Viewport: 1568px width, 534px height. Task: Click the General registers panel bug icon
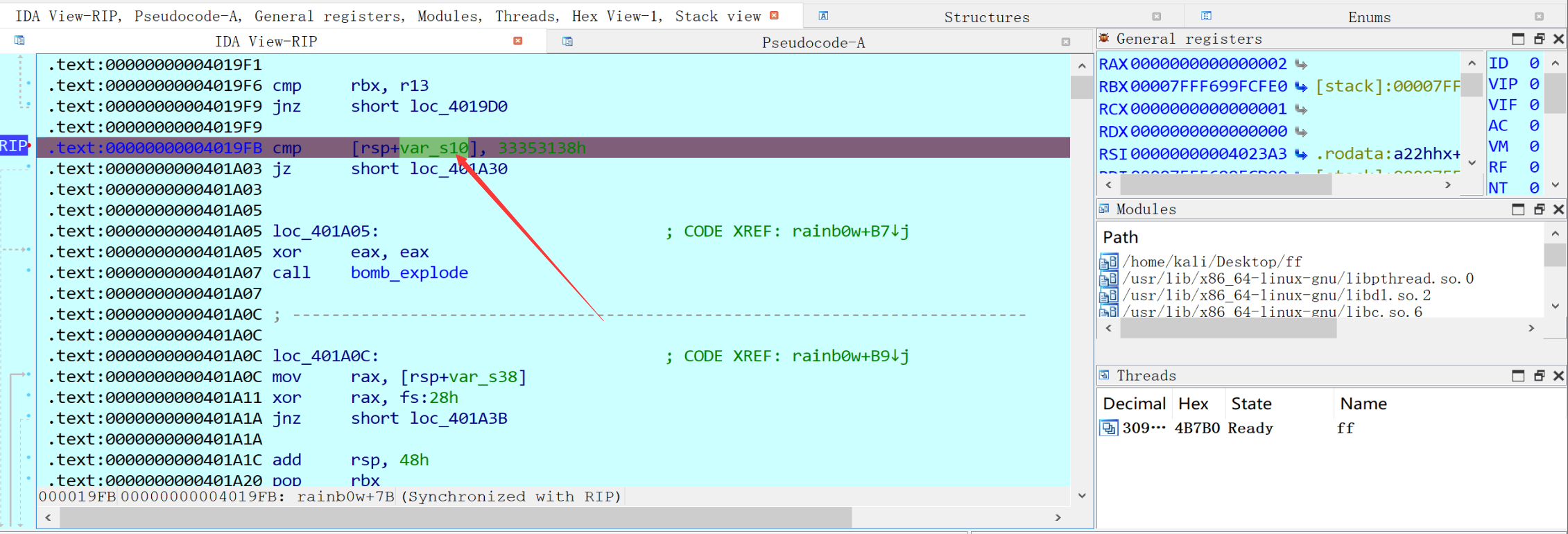coord(1104,38)
